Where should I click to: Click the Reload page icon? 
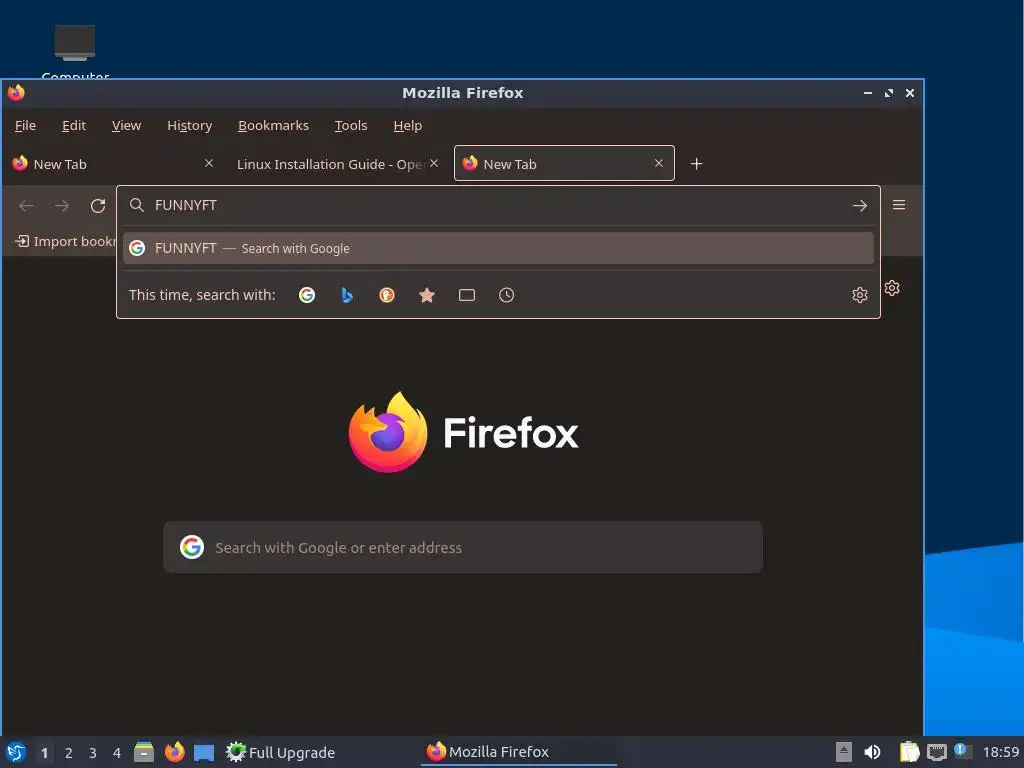tap(98, 206)
